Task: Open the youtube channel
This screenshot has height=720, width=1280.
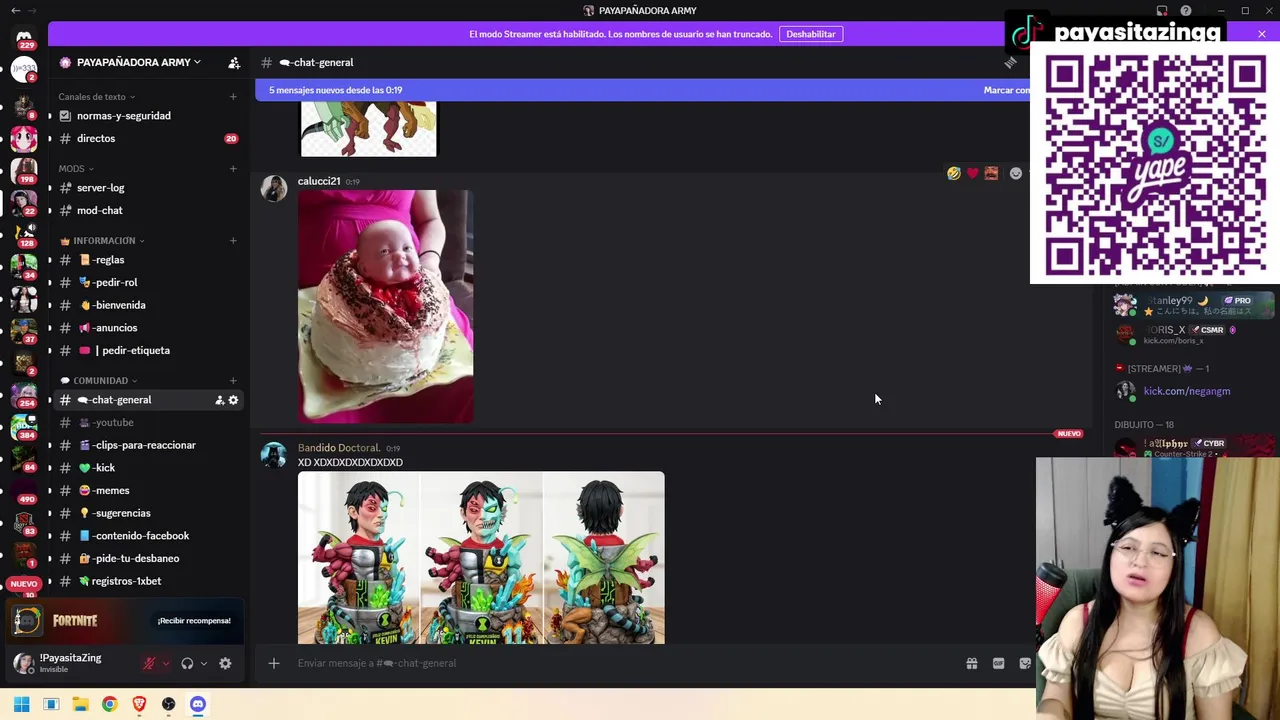Action: click(x=148, y=422)
